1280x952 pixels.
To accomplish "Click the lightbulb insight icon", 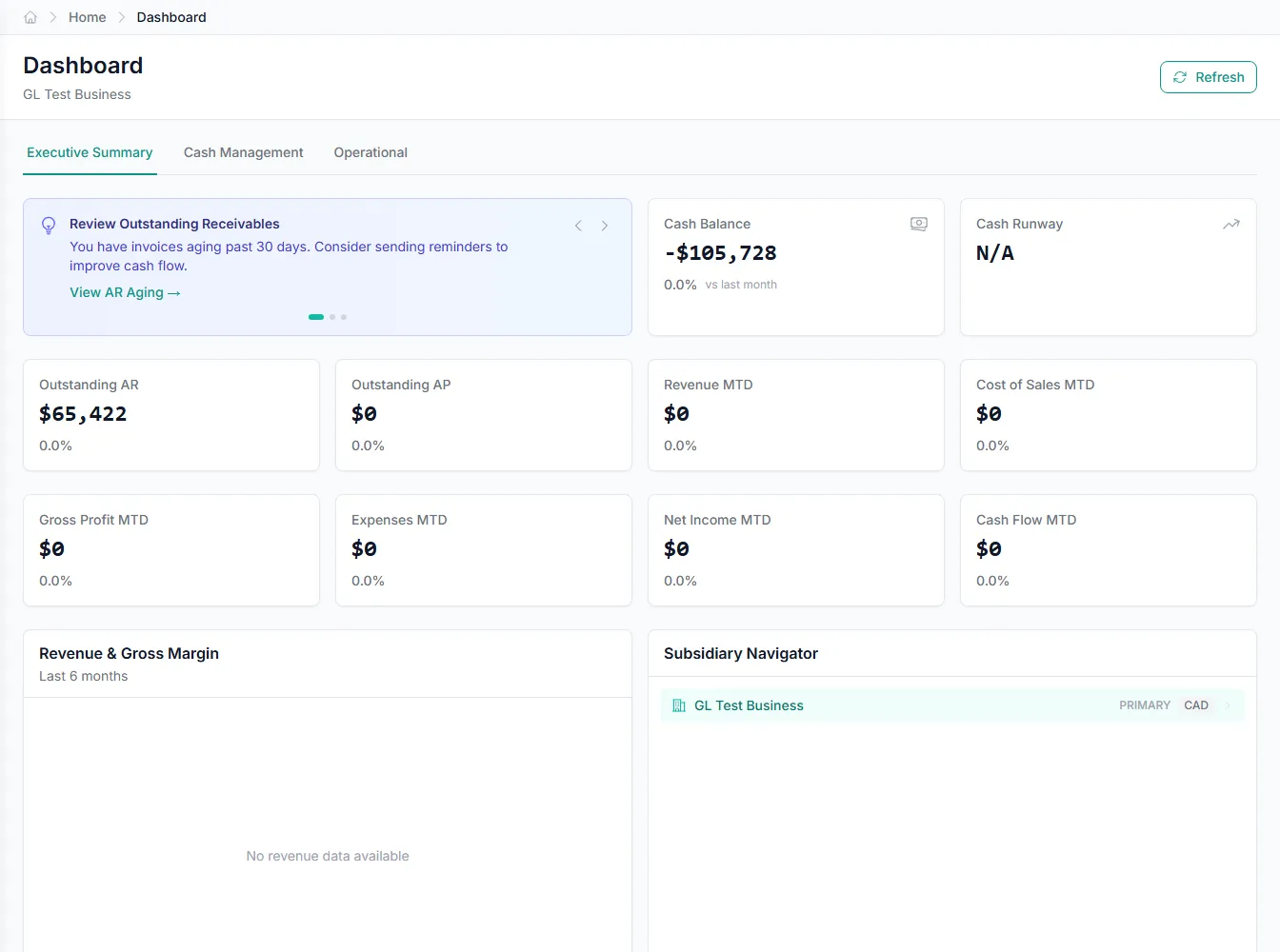I will coord(49,226).
